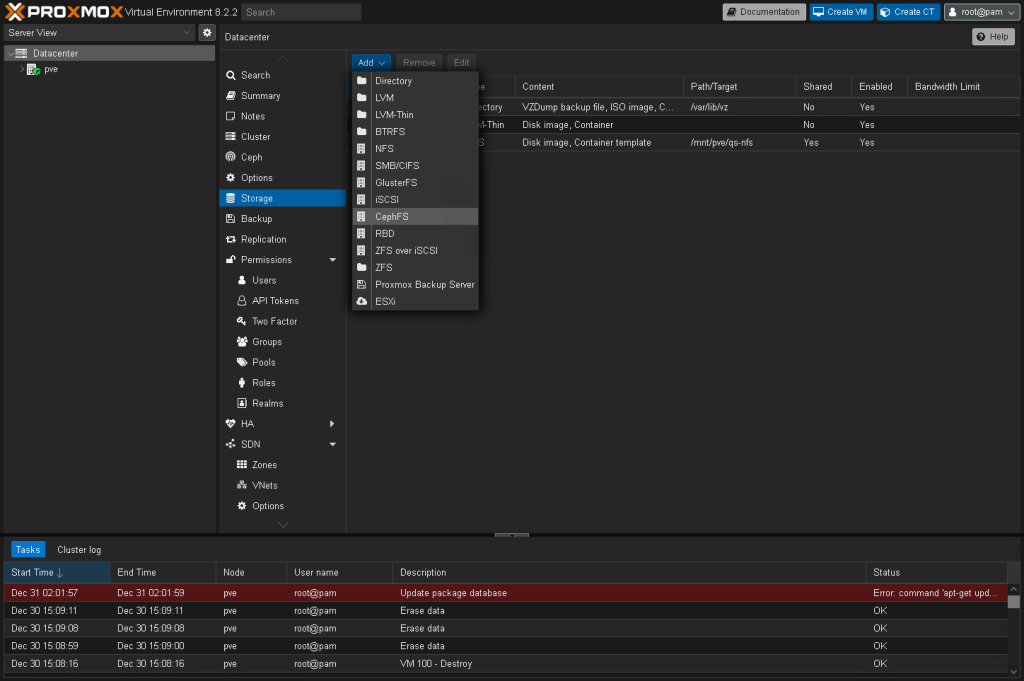
Task: Type in the top Search field
Action: tap(301, 12)
